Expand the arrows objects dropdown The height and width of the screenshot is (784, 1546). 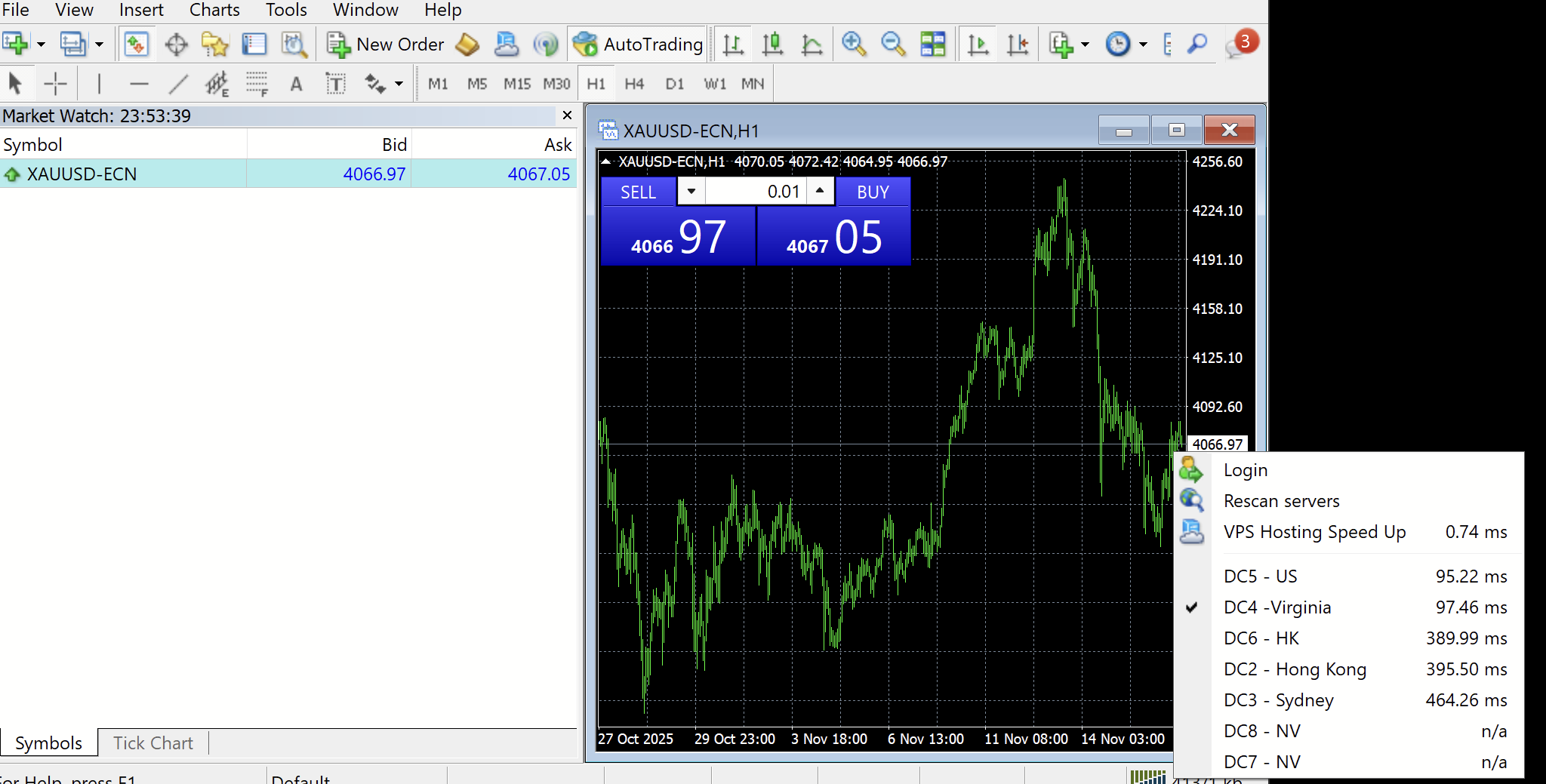pos(399,83)
